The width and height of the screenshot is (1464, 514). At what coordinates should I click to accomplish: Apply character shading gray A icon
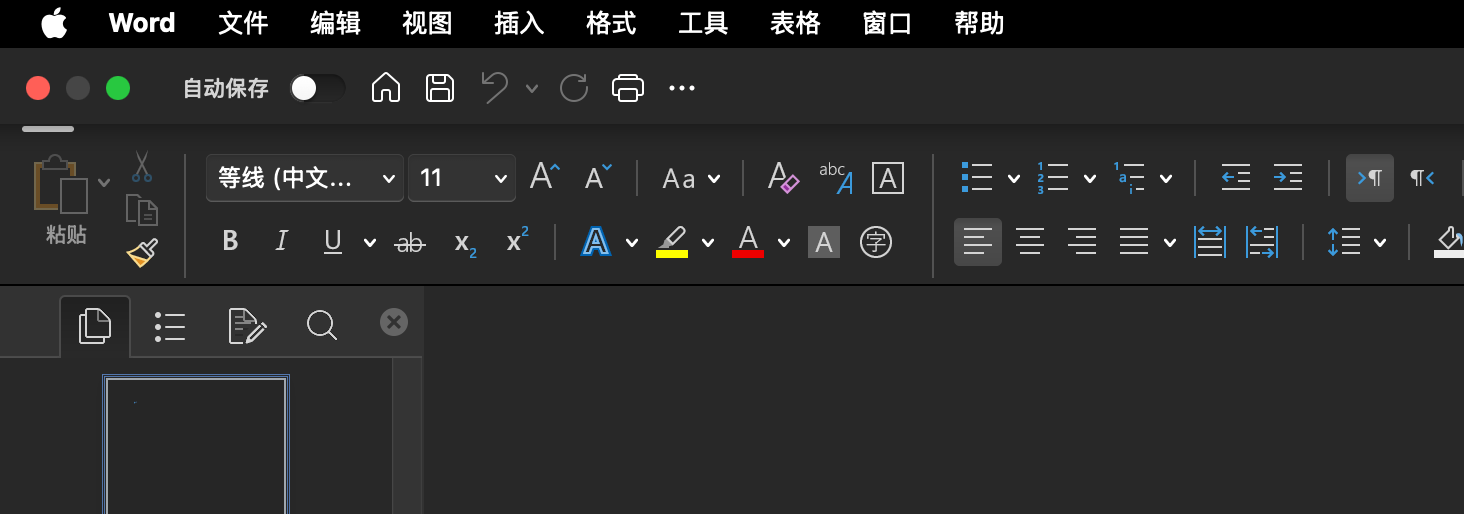point(824,242)
